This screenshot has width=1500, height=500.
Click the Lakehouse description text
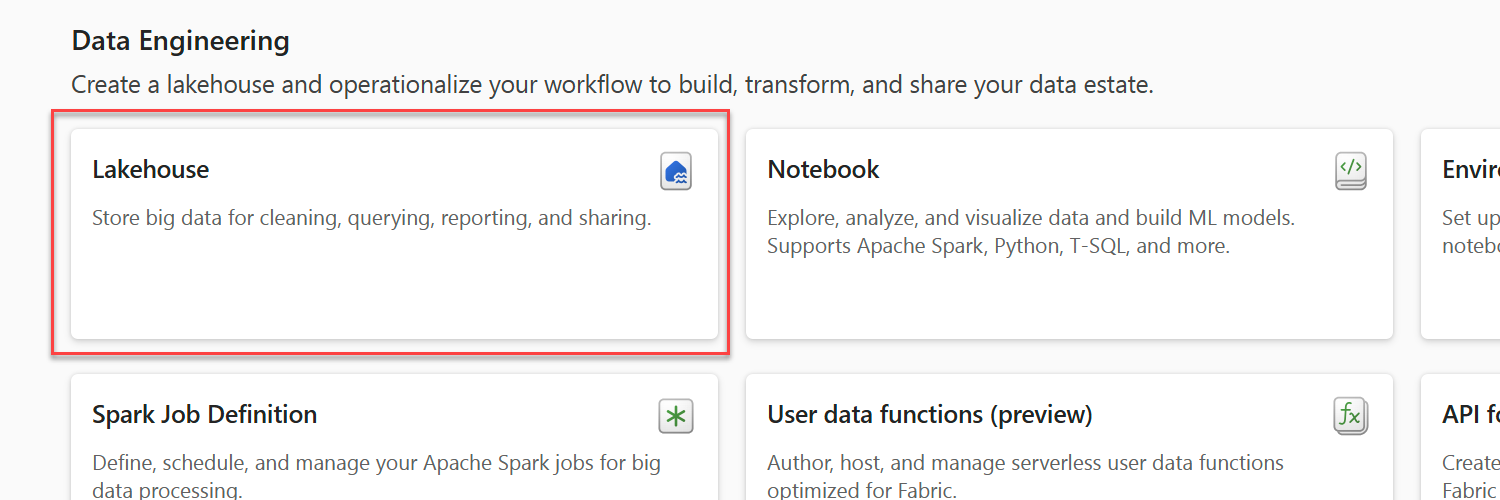(x=372, y=218)
